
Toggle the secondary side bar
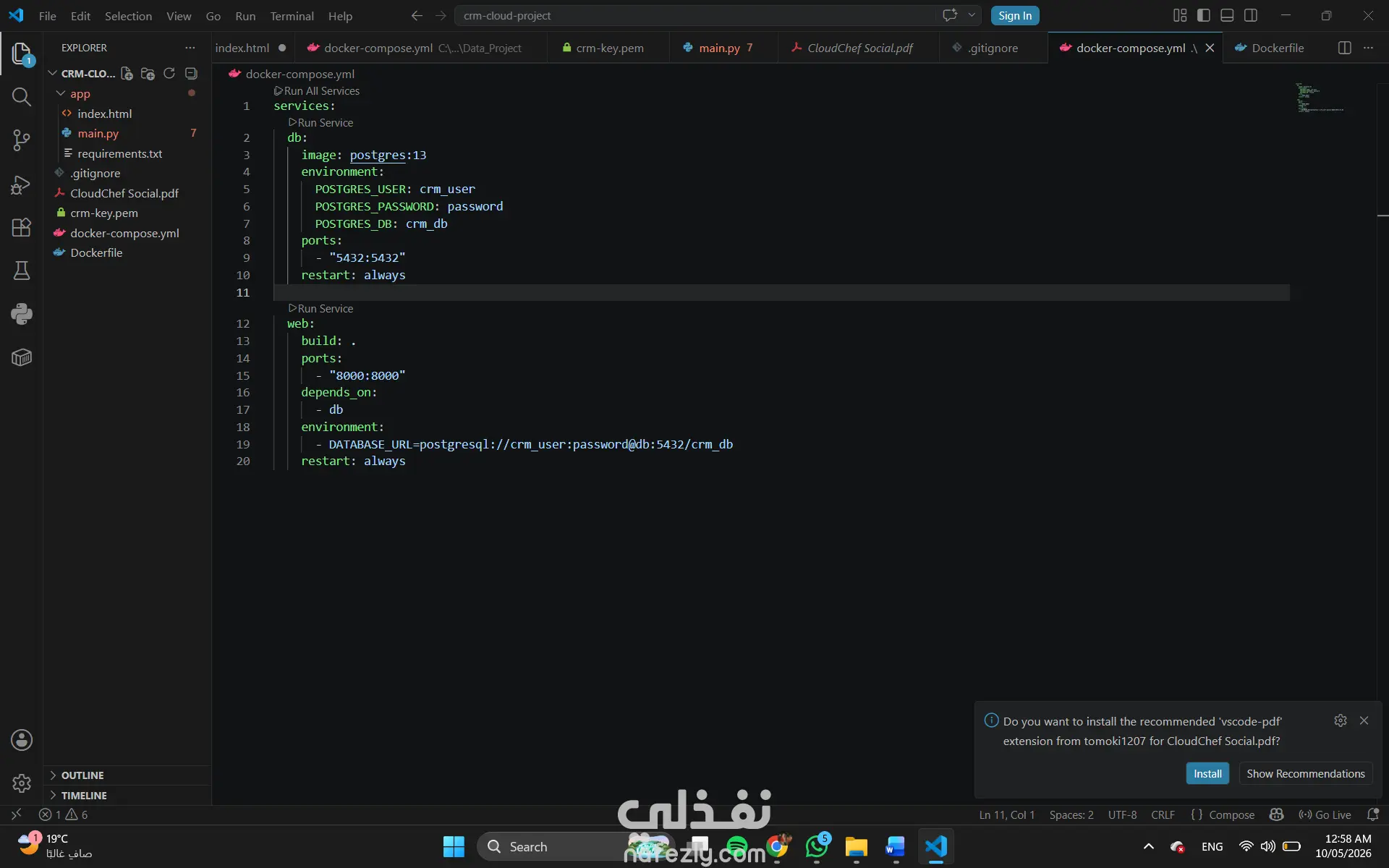[x=1251, y=15]
